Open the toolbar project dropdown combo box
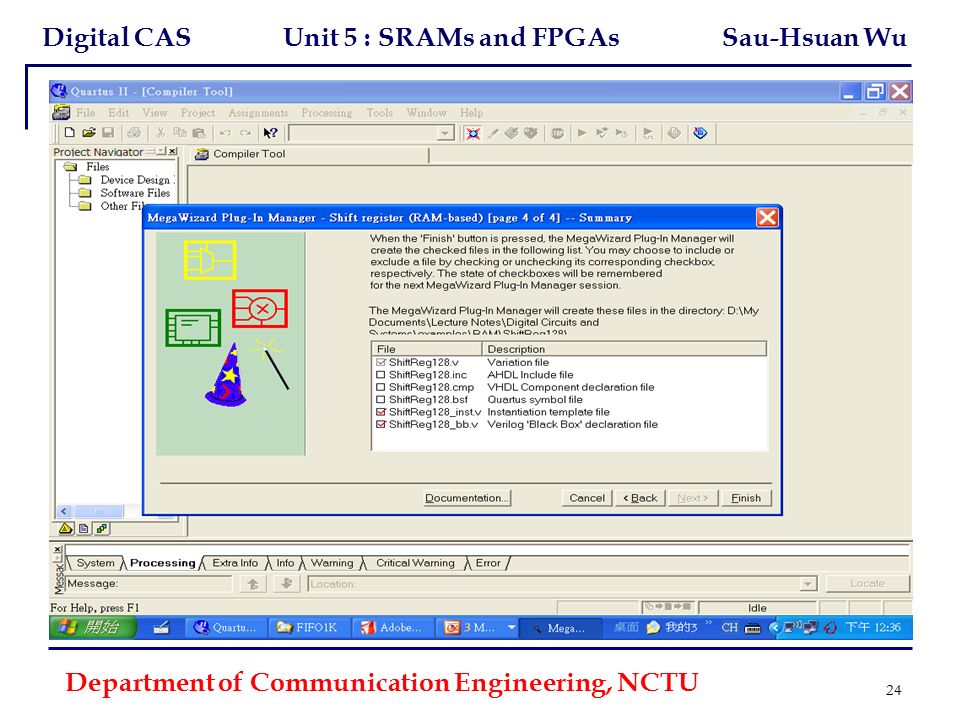 [x=445, y=133]
